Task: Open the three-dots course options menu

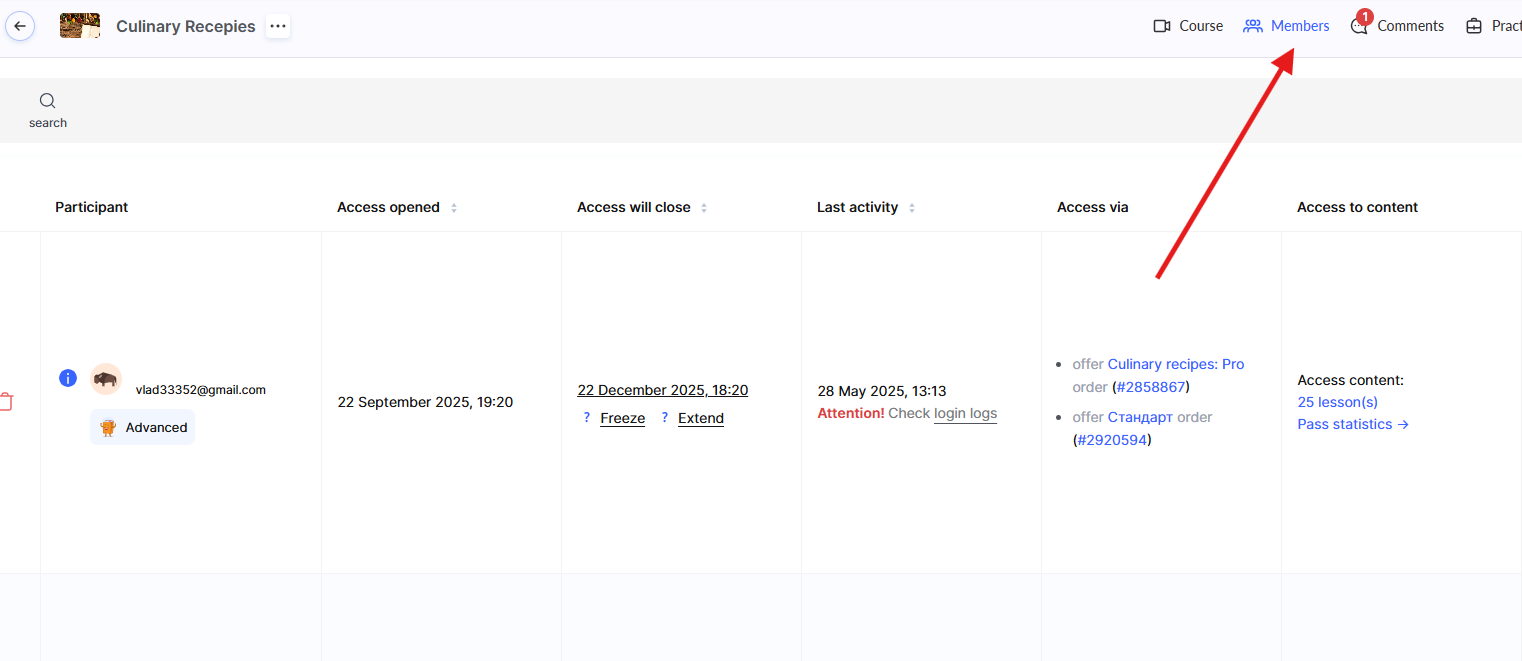Action: pos(278,26)
